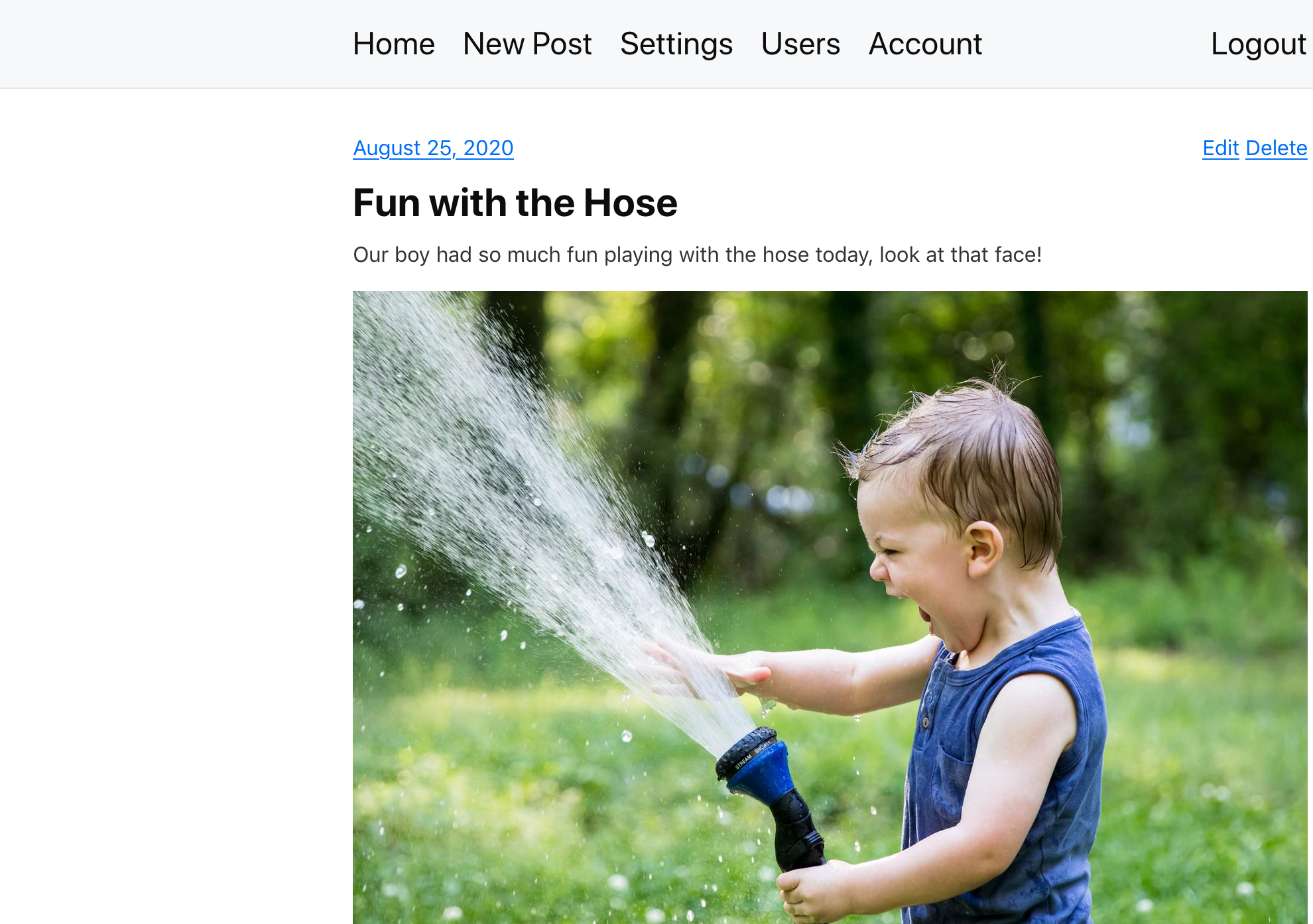Viewport: 1313px width, 924px height.
Task: Navigate to the Users page
Action: point(800,44)
